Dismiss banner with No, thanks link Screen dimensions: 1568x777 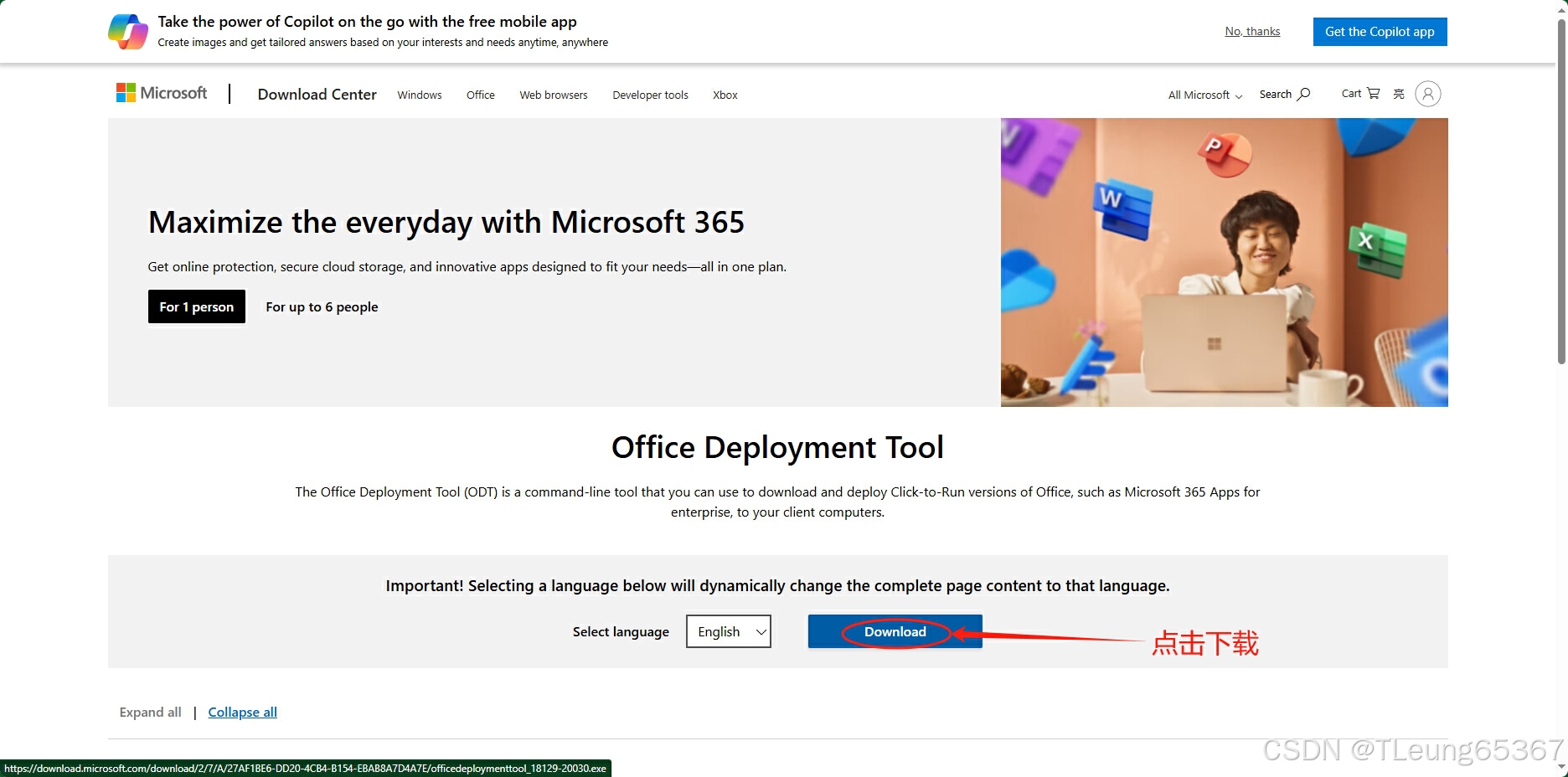click(x=1252, y=31)
